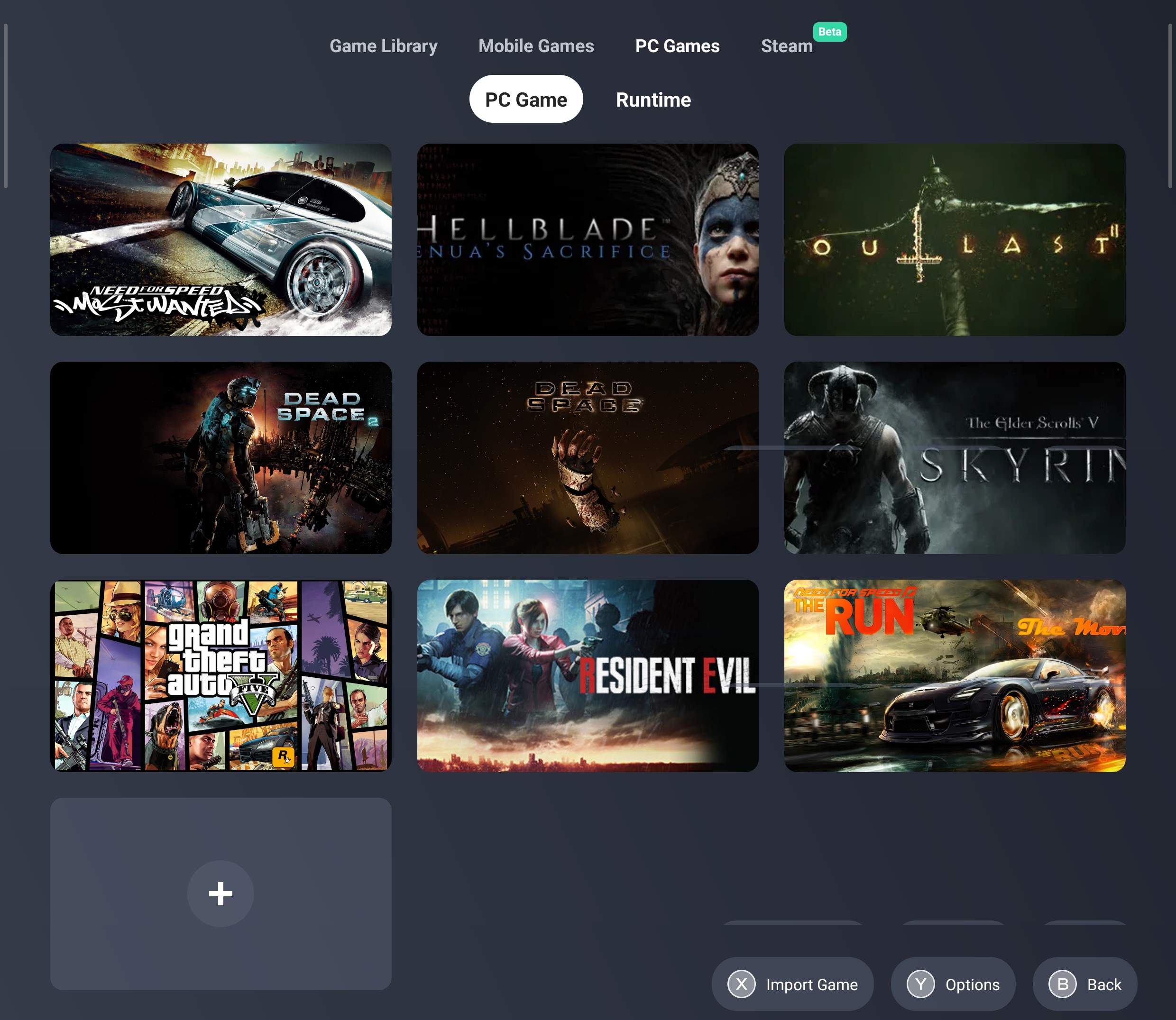
Task: Click the Import Game button
Action: [x=792, y=984]
